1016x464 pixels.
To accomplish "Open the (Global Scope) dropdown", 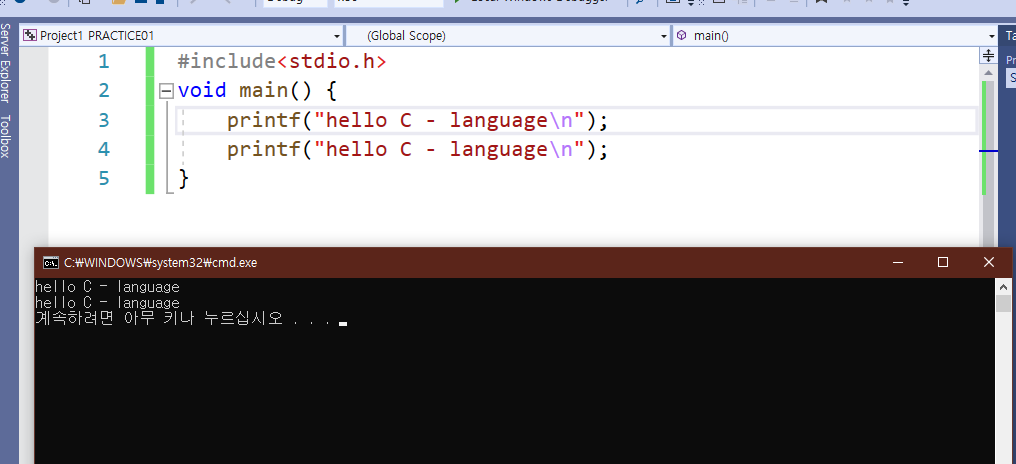I will pyautogui.click(x=509, y=36).
